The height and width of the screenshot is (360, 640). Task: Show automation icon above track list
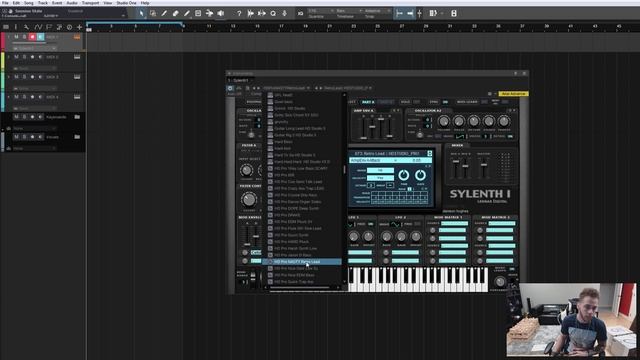point(38,27)
